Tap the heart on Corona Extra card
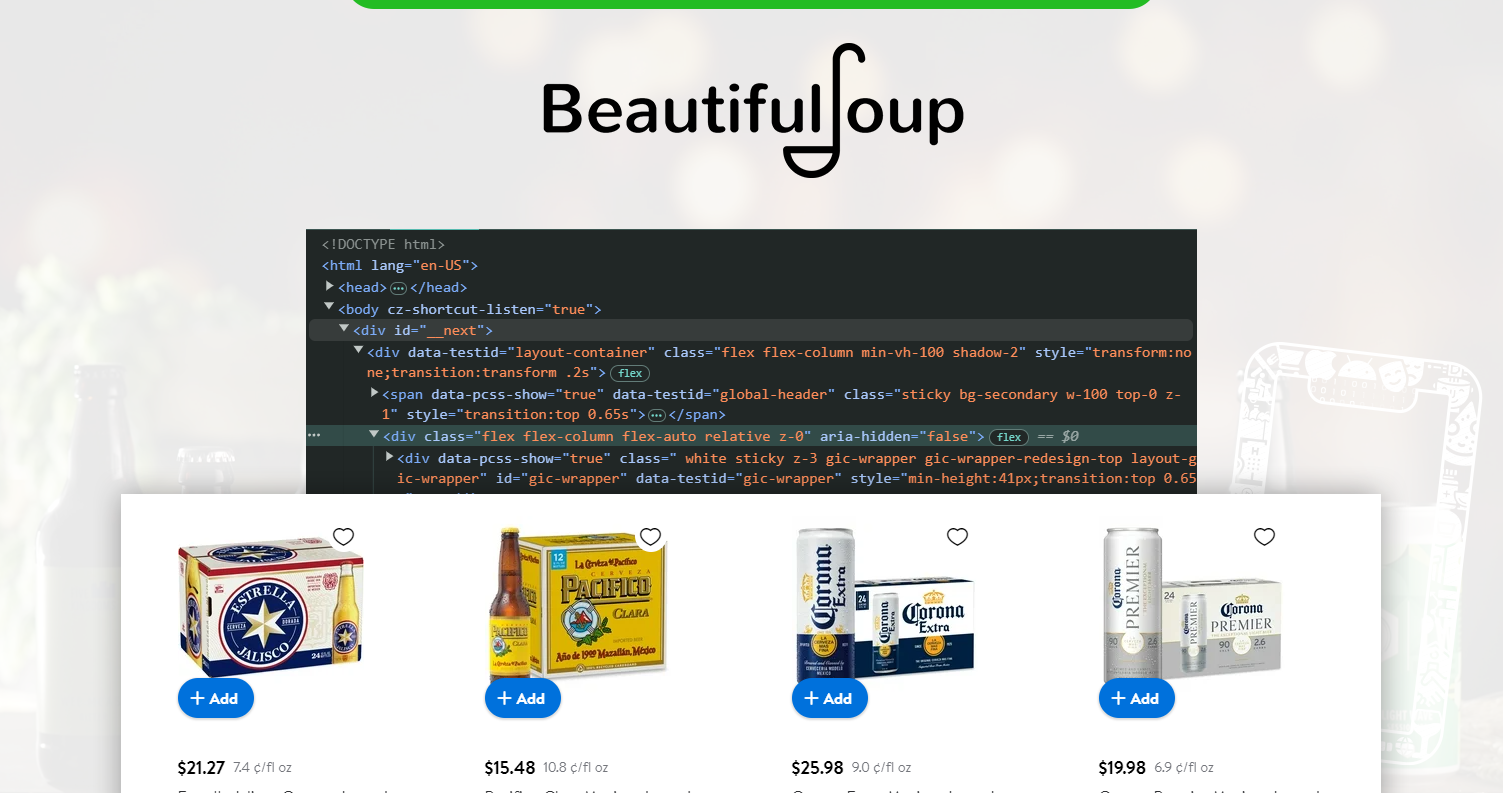The image size is (1503, 793). [957, 537]
